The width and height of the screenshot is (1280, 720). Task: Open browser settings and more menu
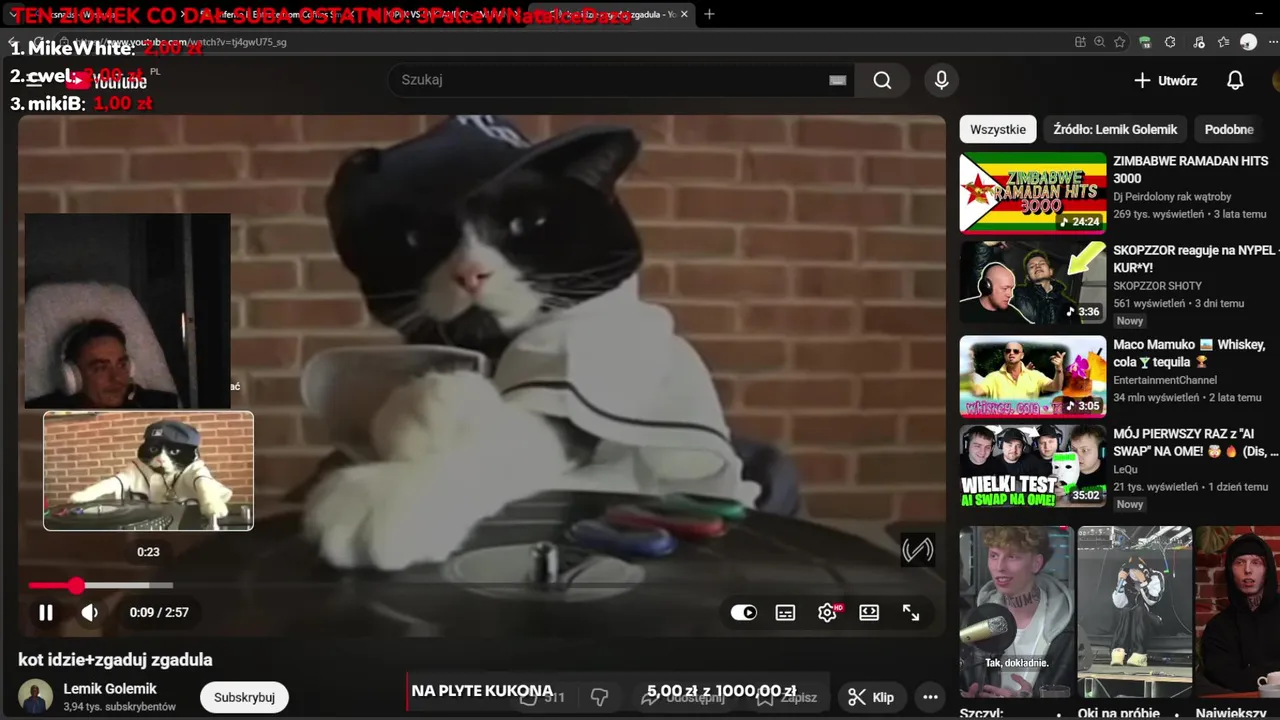tap(1271, 42)
